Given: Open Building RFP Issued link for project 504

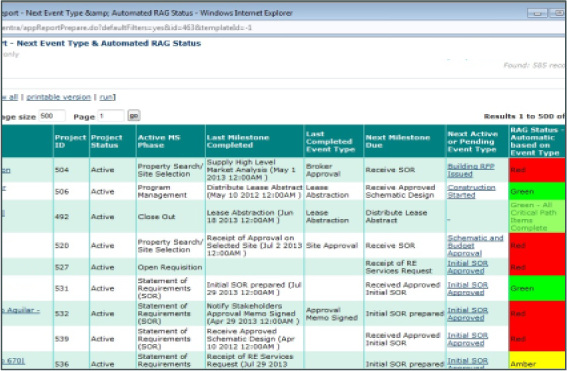Looking at the screenshot, I should (470, 170).
